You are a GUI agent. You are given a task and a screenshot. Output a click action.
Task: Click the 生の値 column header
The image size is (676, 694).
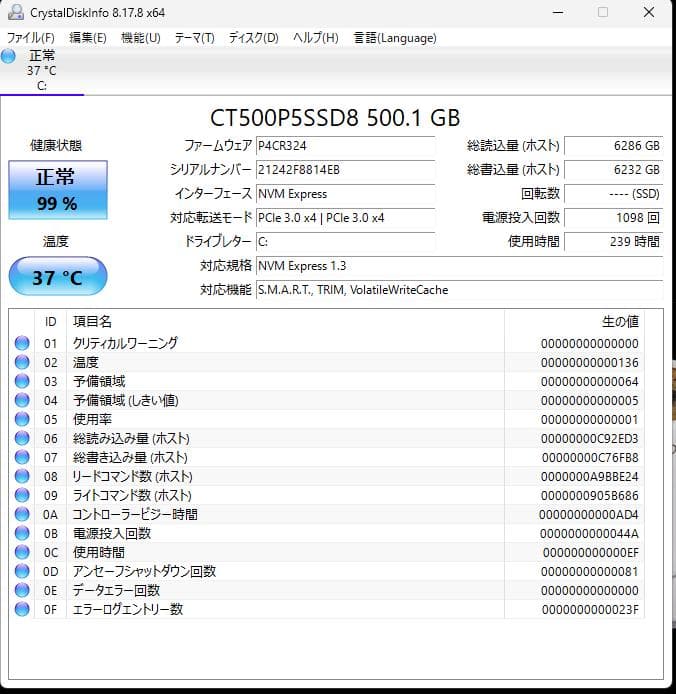point(574,322)
